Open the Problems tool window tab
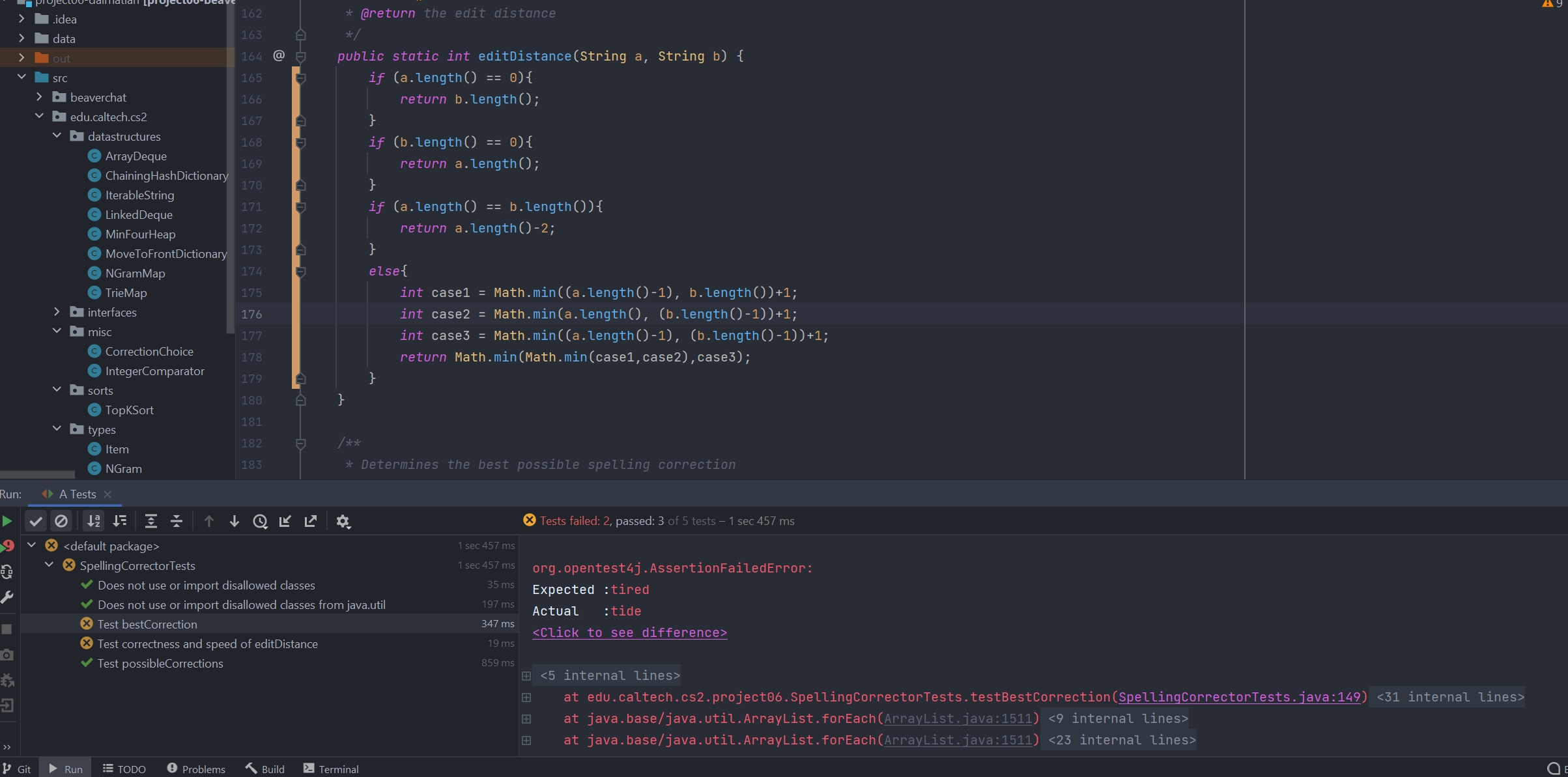The image size is (1568, 777). click(196, 769)
